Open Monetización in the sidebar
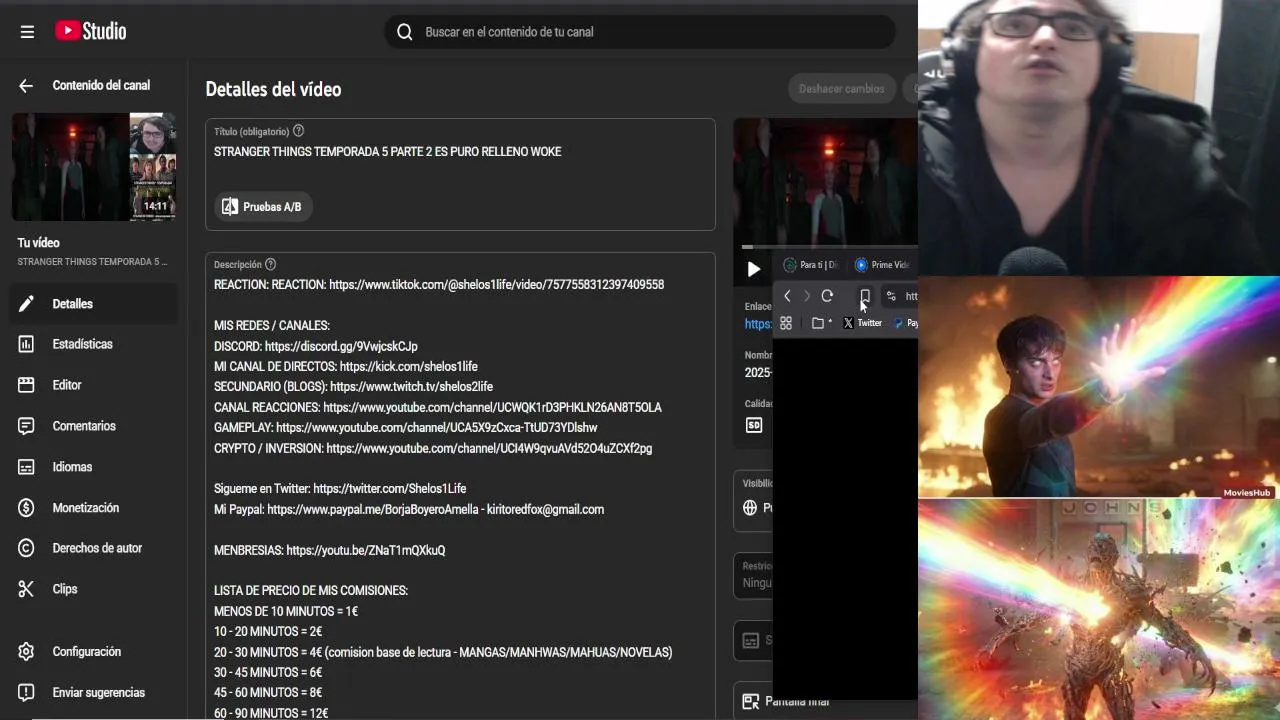Screen dimensions: 1280x720 tap(94, 508)
